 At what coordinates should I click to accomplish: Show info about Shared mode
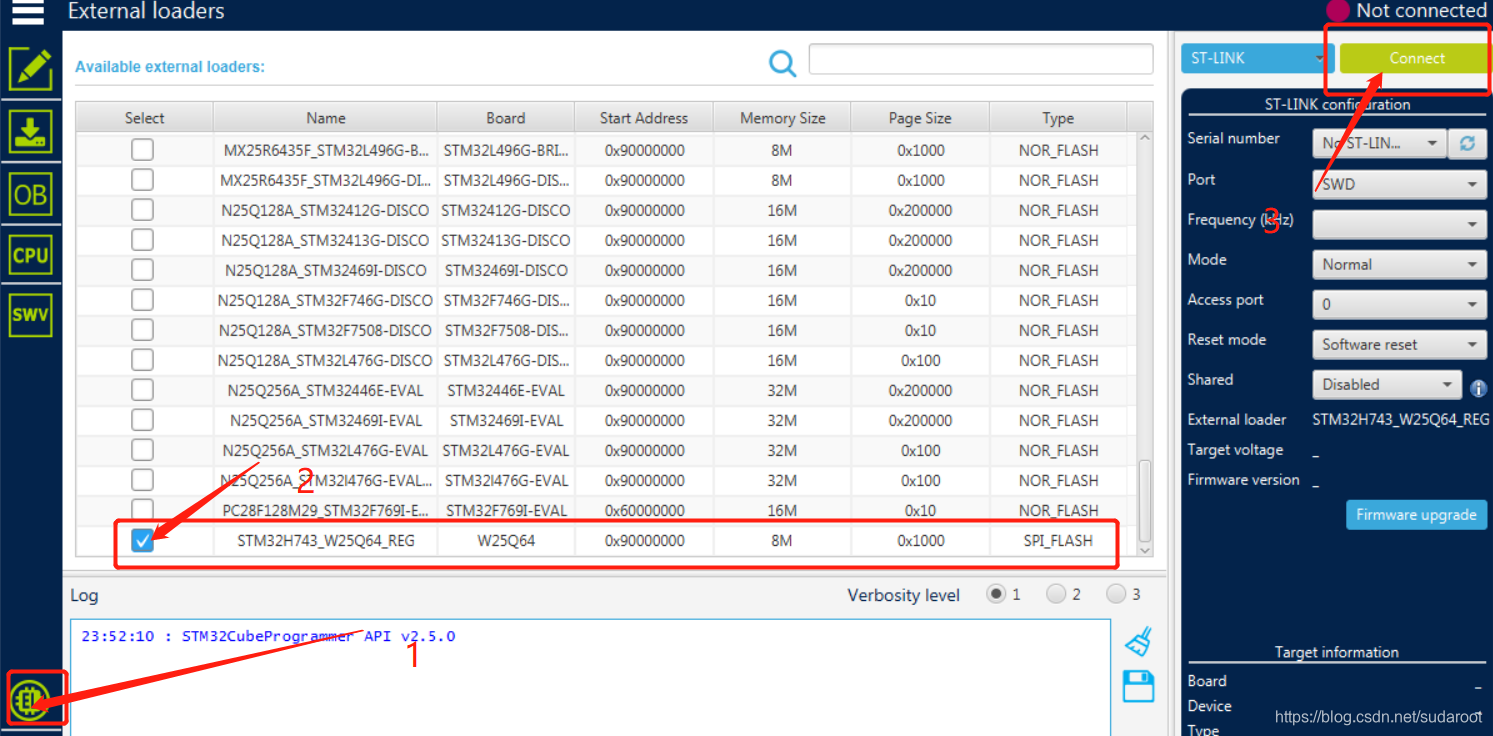(x=1478, y=388)
